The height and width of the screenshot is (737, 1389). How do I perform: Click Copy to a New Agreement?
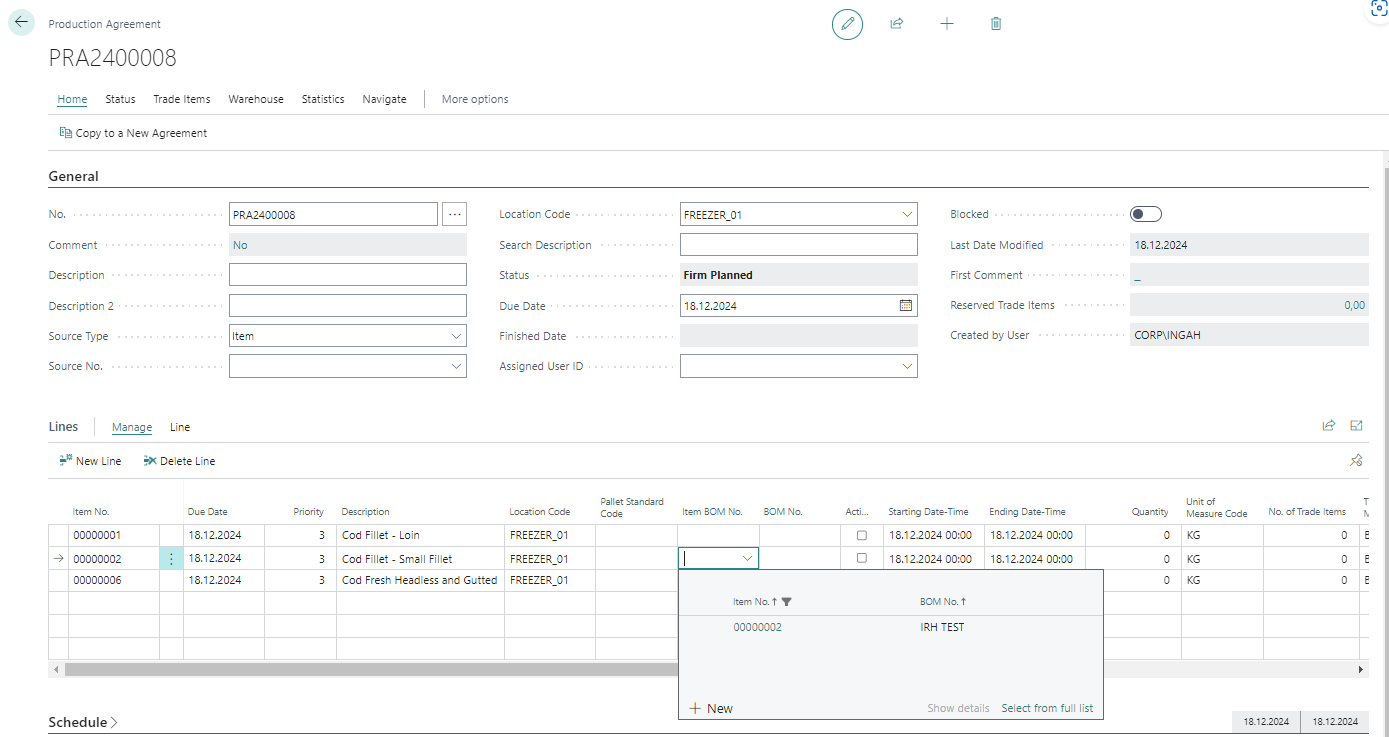coord(133,133)
